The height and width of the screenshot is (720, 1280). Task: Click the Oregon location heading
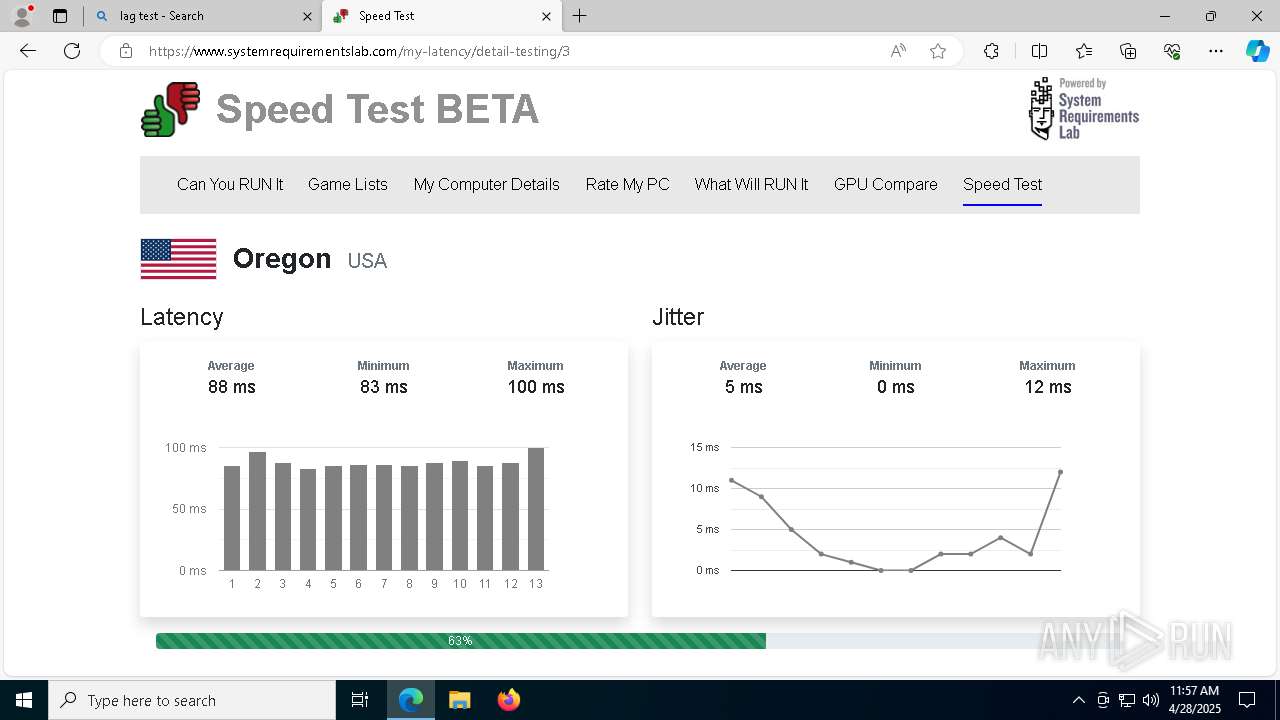coord(282,259)
